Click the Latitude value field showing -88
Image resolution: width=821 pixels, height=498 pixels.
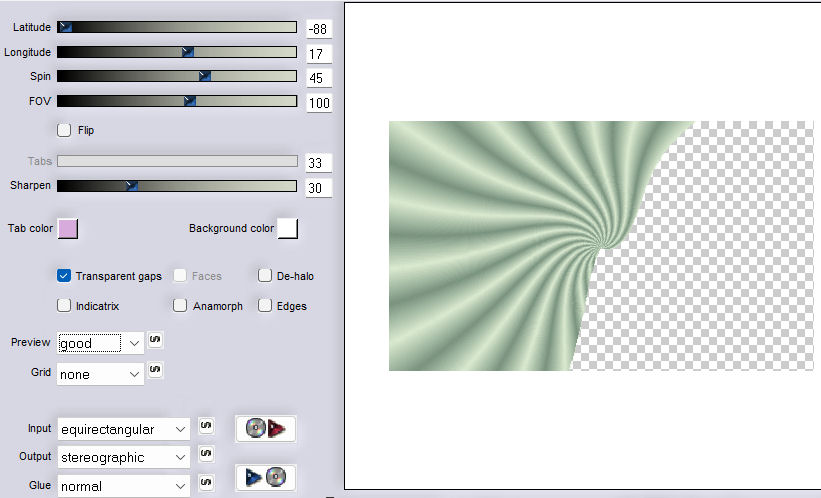[319, 29]
